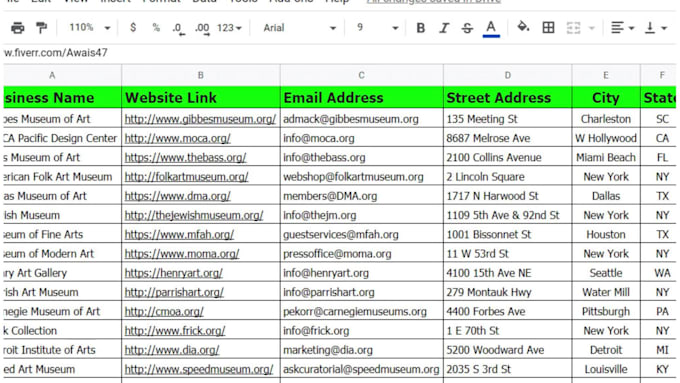The height and width of the screenshot is (383, 680).
Task: Open the thebass.org link
Action: click(x=185, y=157)
